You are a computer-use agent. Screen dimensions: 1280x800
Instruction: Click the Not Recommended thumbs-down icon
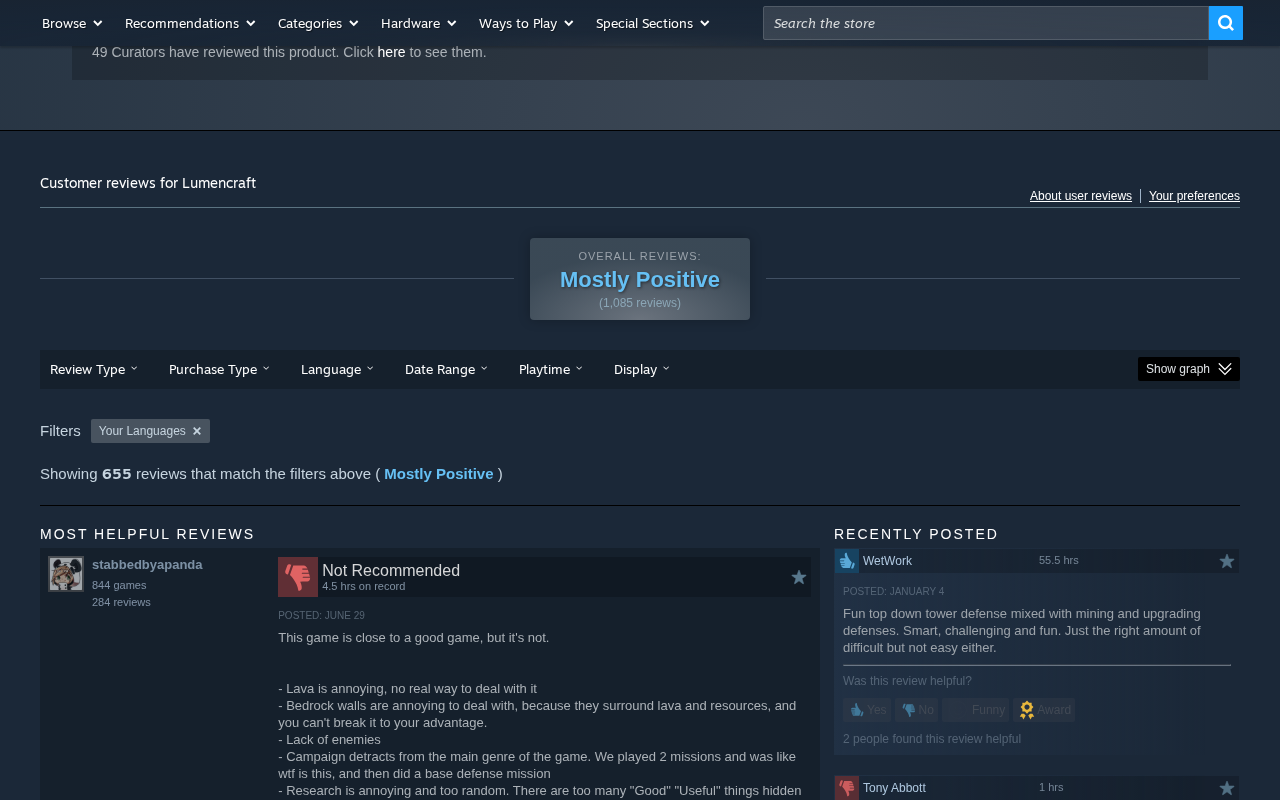298,577
